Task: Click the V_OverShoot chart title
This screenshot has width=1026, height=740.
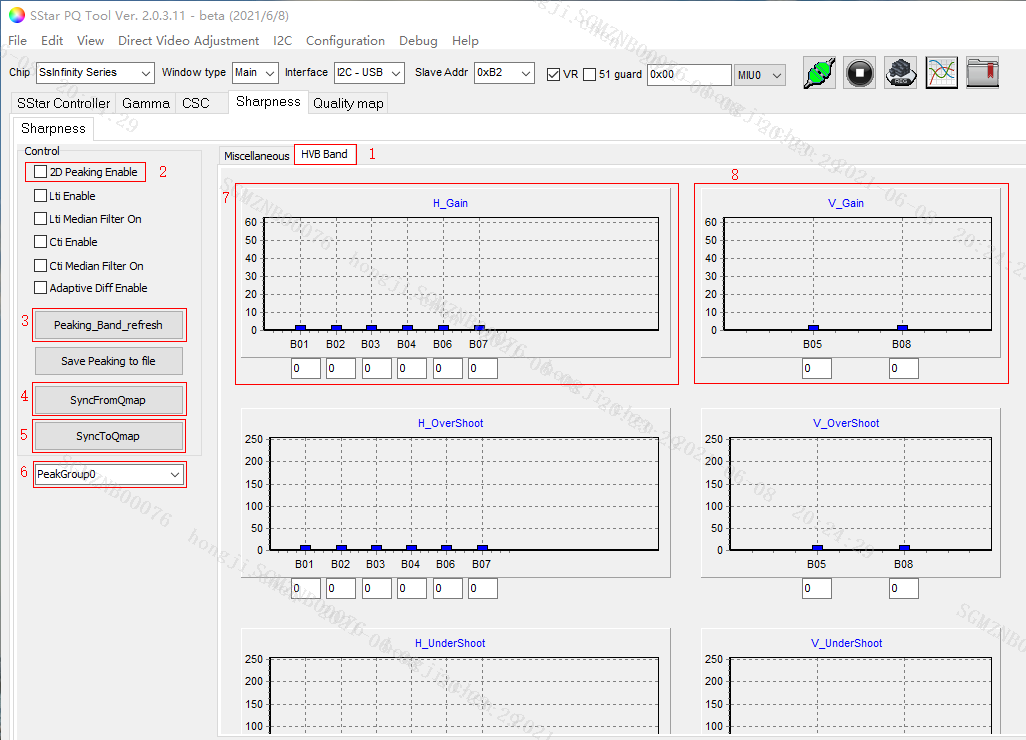Action: 846,423
